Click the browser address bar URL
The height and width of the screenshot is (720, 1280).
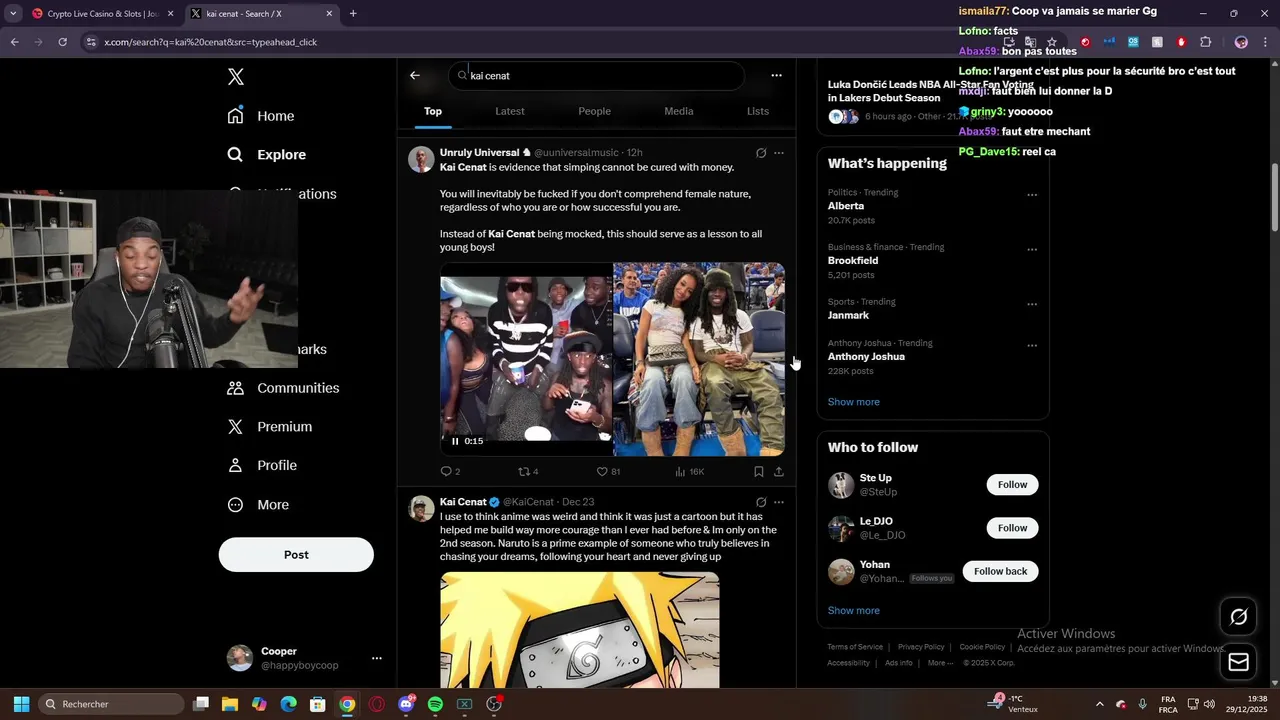point(210,42)
